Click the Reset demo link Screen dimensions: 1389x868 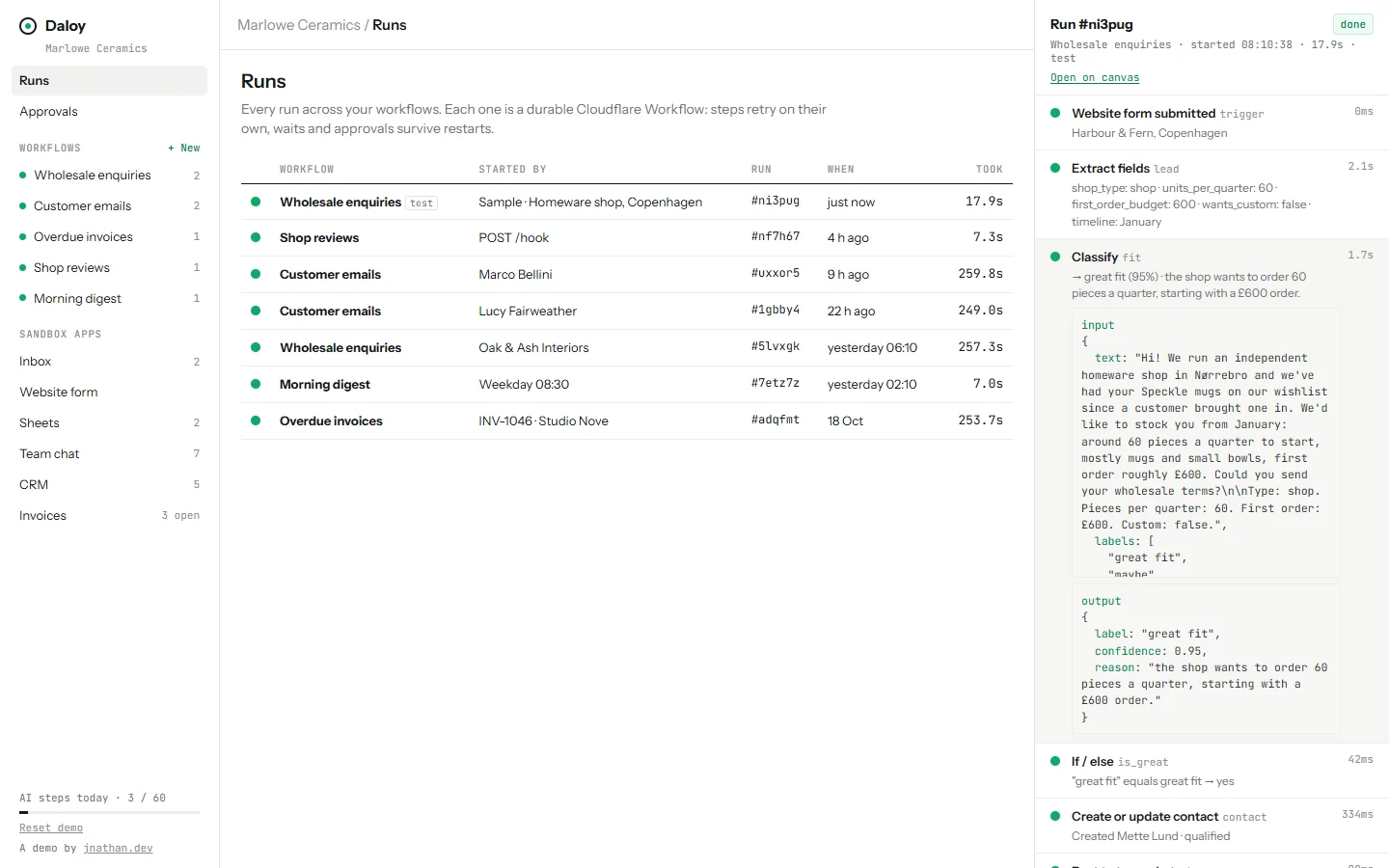(51, 828)
